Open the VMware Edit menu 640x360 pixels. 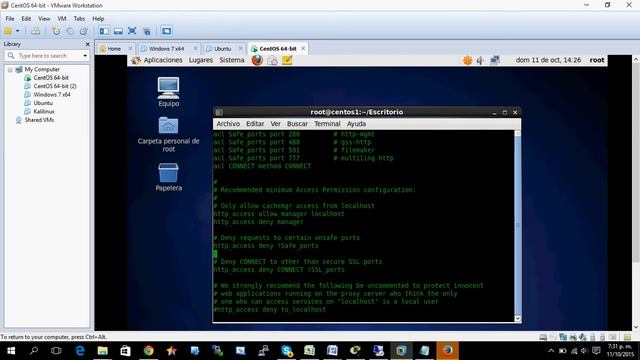tap(26, 19)
